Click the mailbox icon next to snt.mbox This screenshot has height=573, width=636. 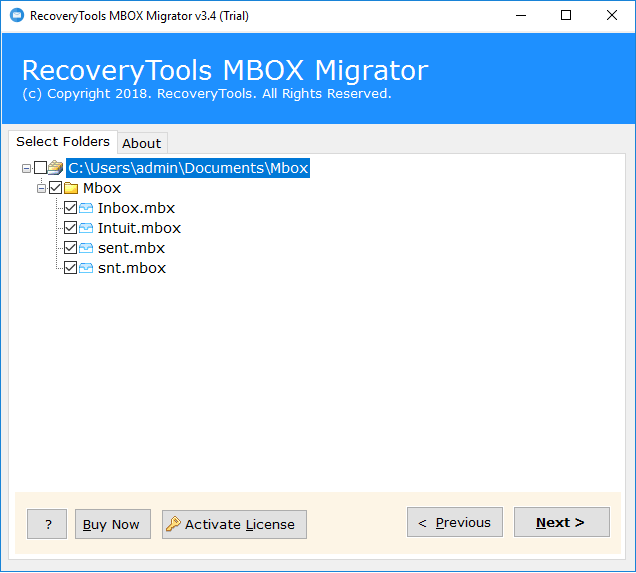86,268
